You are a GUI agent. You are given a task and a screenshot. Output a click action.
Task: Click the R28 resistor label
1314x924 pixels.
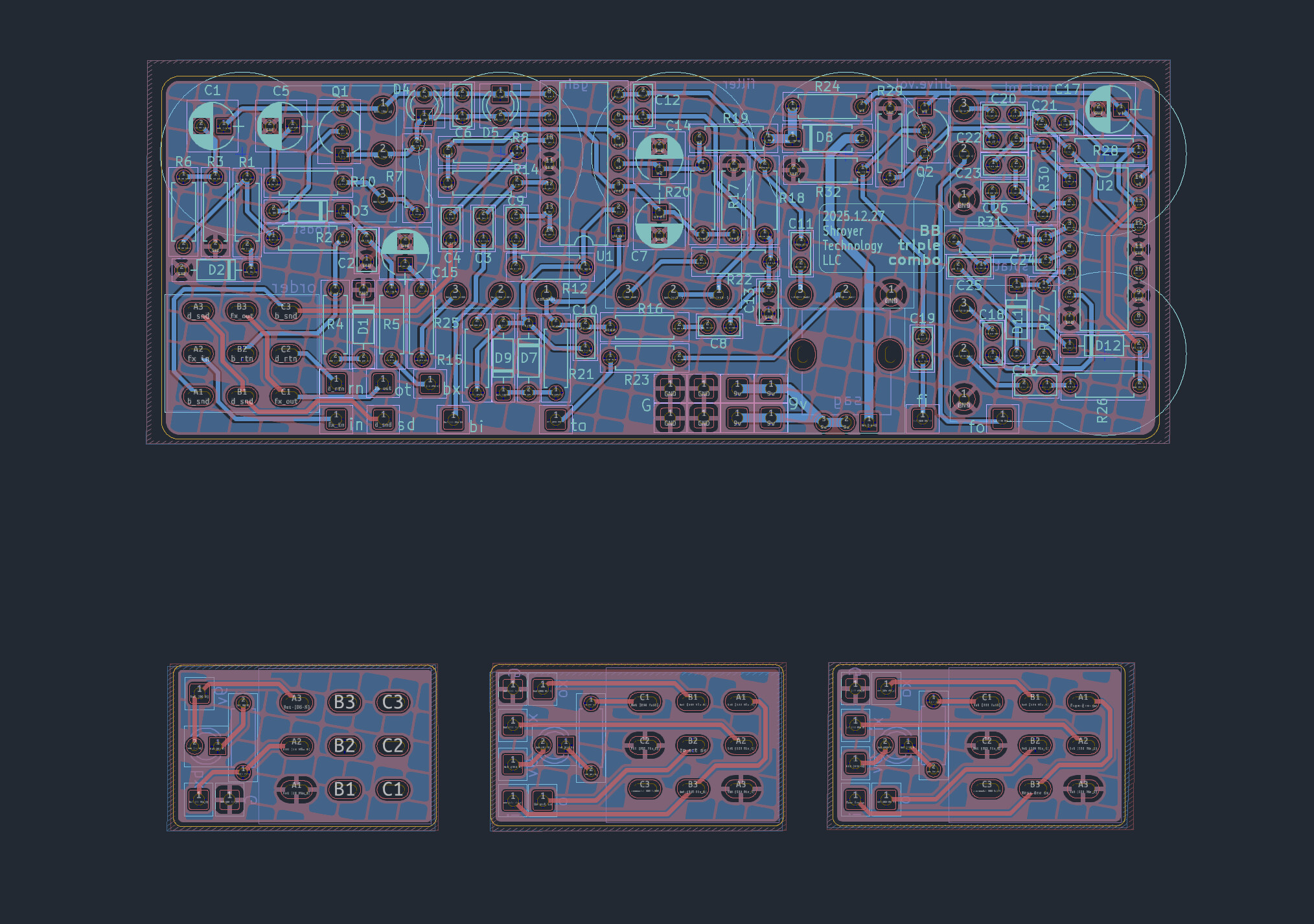coord(1105,151)
